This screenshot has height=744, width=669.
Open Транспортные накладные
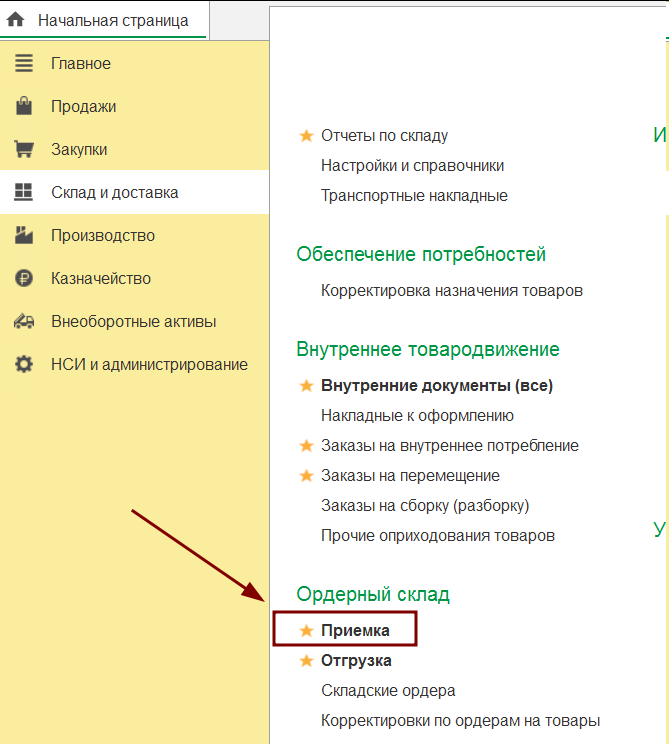414,195
